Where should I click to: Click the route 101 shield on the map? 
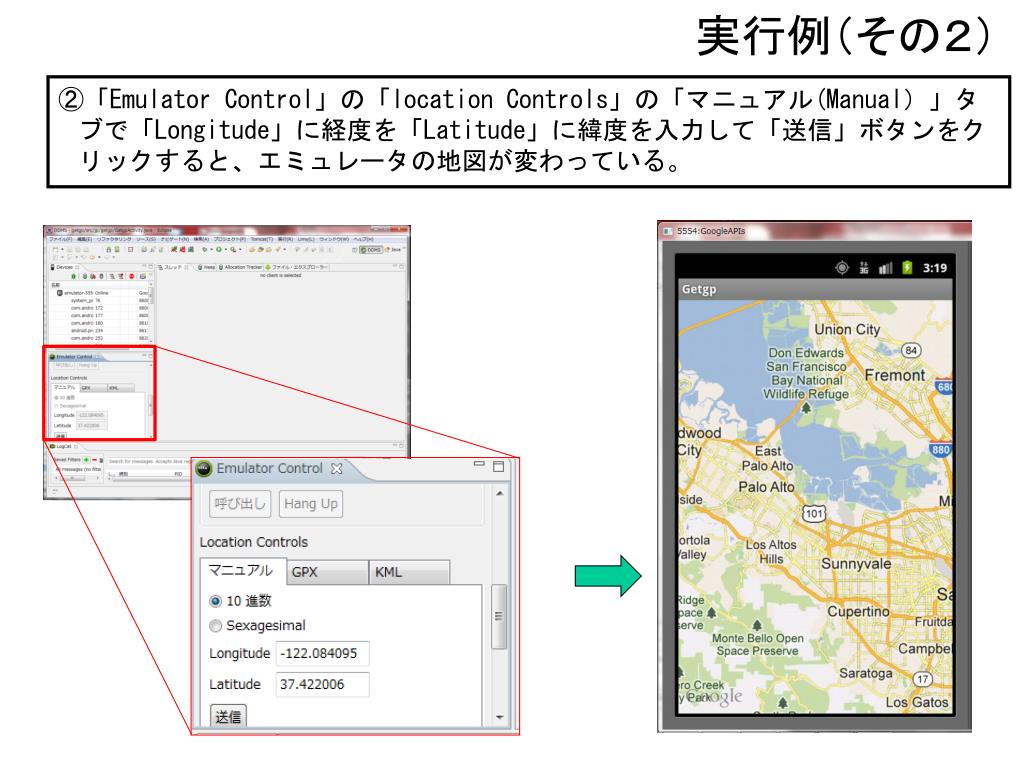coord(814,513)
